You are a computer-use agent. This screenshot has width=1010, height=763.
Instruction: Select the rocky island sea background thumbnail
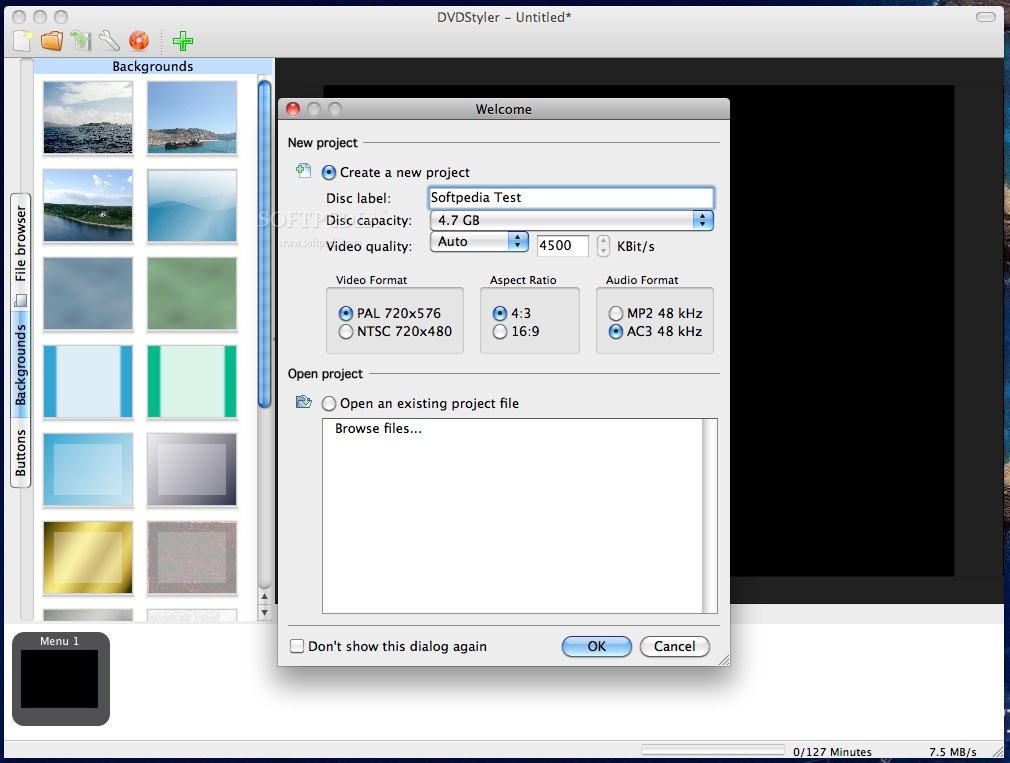(x=192, y=117)
